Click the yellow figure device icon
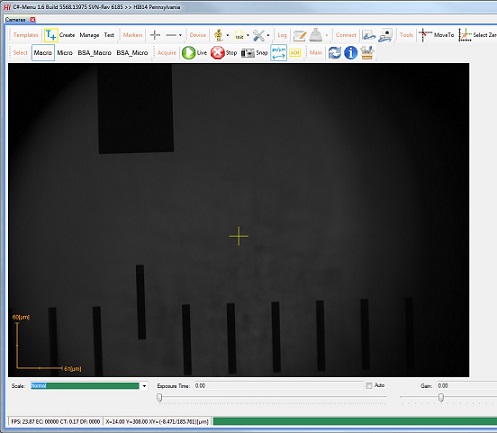This screenshot has height=433, width=497. 218,35
